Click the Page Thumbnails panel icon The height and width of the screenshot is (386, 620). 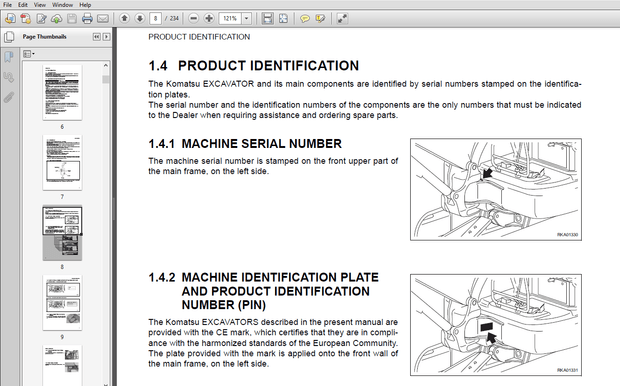[x=9, y=37]
